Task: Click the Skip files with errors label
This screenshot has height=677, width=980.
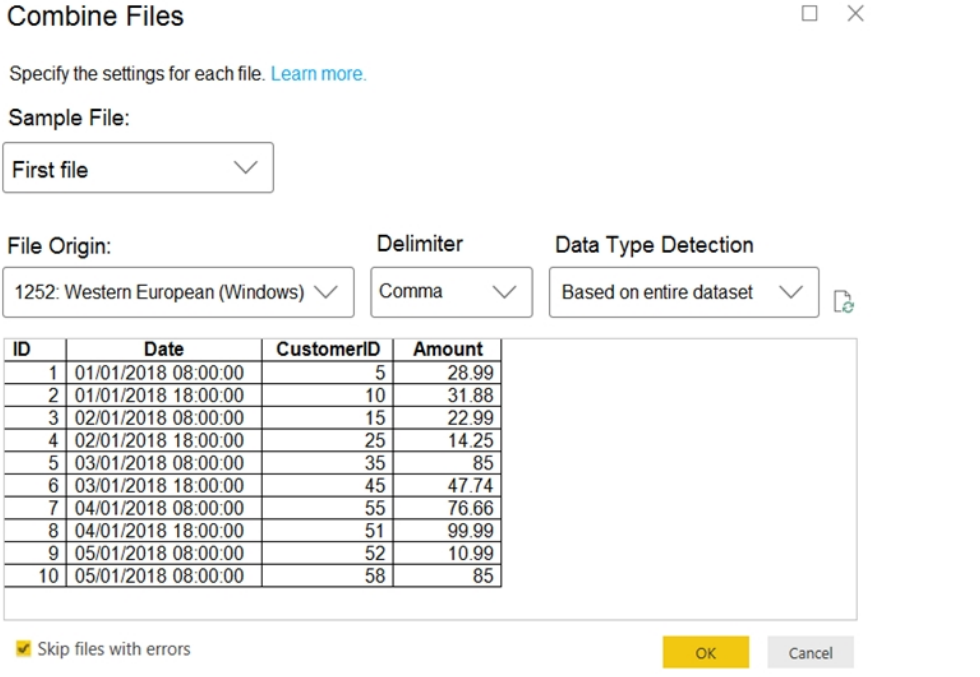Action: [114, 649]
